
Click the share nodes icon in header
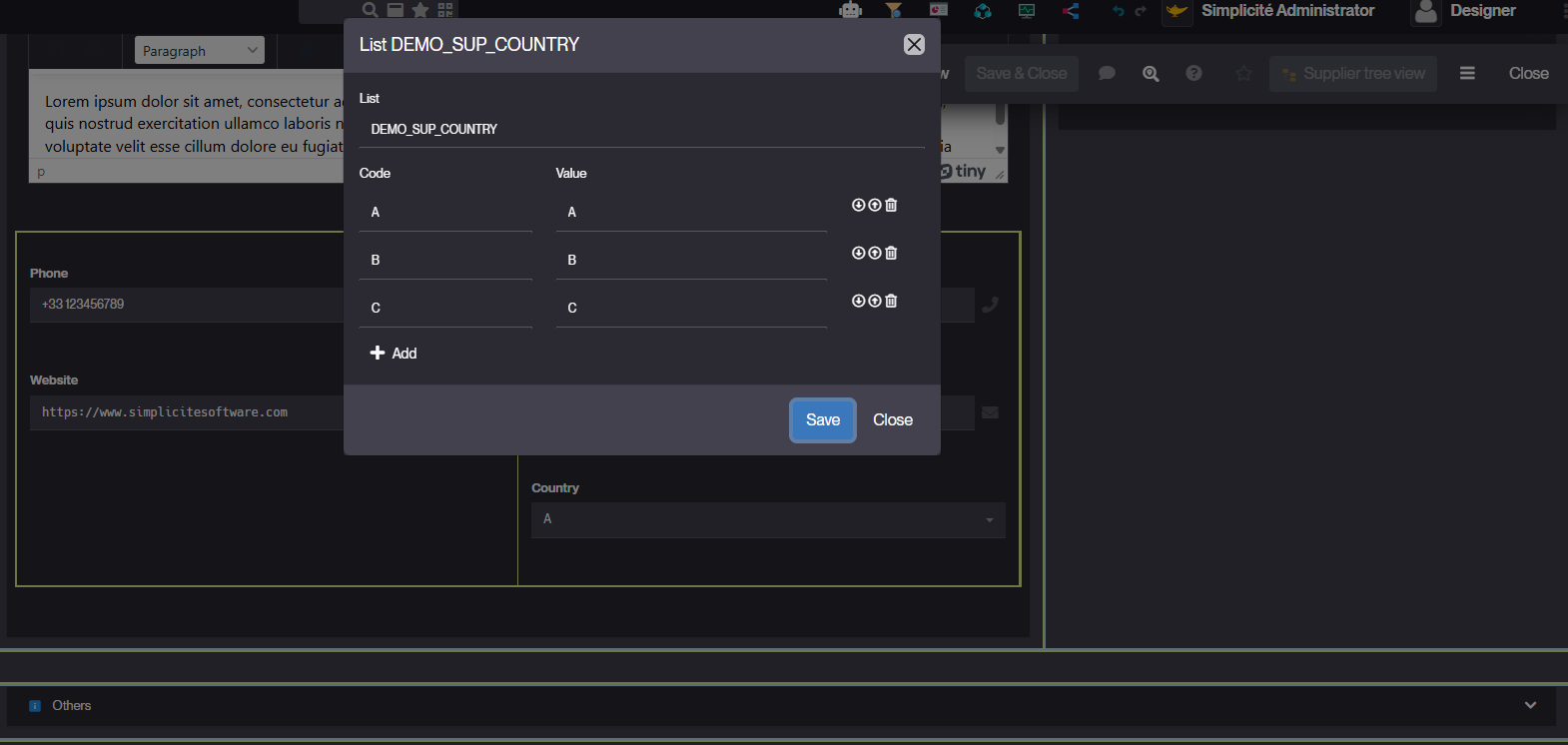pyautogui.click(x=1071, y=11)
